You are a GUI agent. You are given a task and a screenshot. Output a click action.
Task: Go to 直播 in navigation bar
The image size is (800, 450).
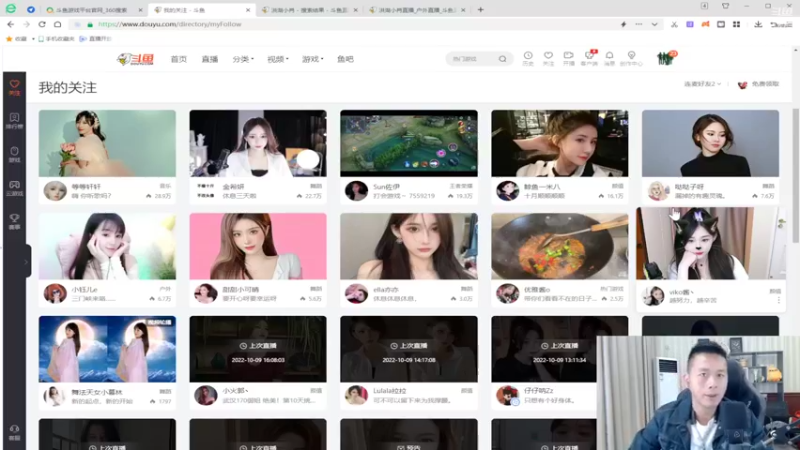pos(210,59)
